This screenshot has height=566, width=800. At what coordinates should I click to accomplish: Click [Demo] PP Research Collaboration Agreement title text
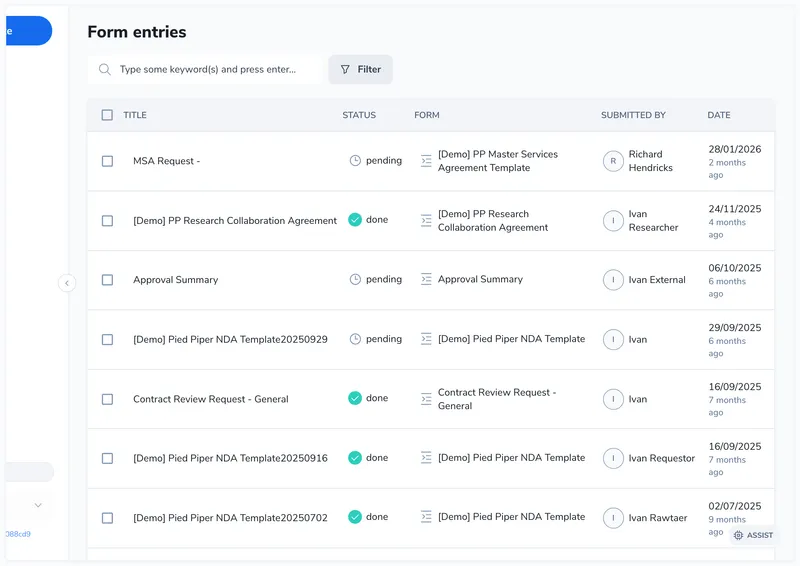(235, 220)
